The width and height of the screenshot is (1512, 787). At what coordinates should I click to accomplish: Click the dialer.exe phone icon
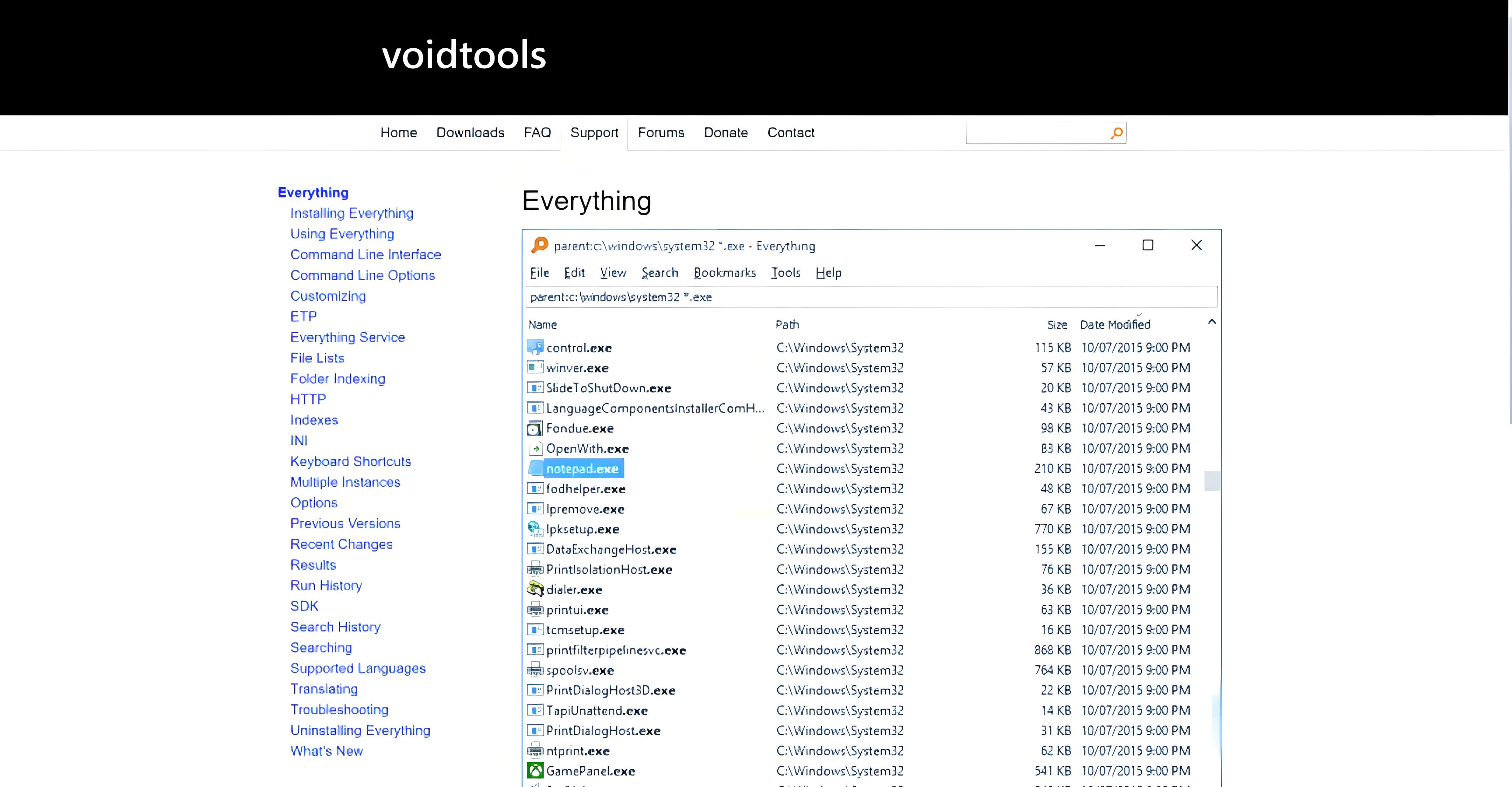(x=535, y=589)
